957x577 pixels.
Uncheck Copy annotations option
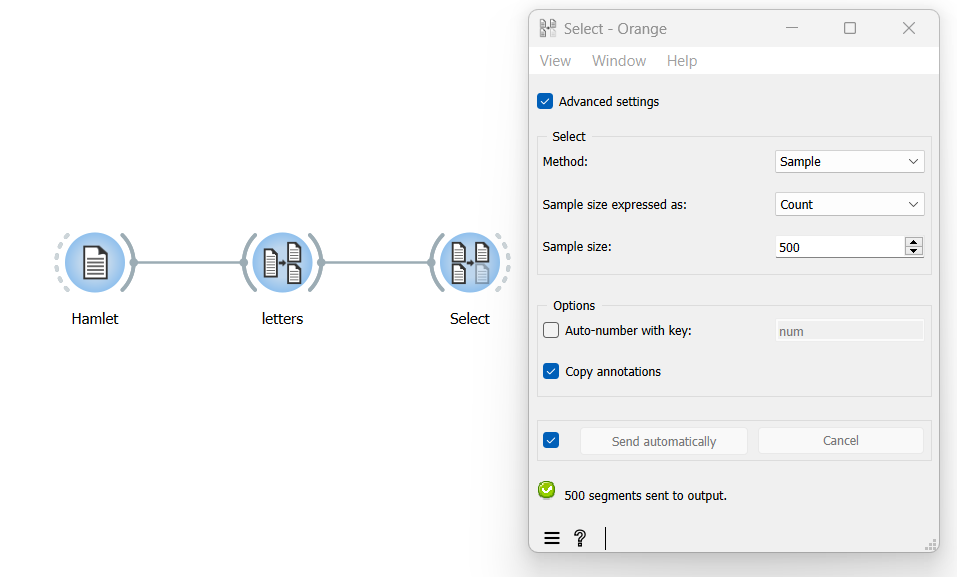551,371
